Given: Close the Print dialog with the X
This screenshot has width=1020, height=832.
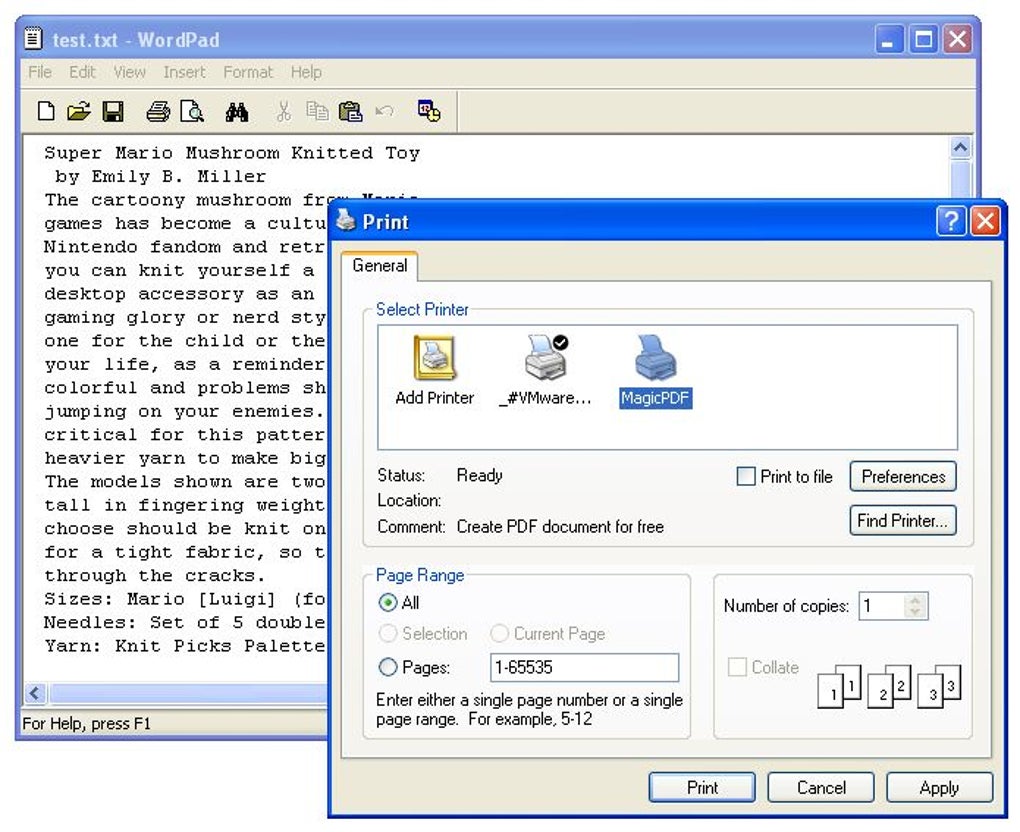Looking at the screenshot, I should (x=986, y=222).
